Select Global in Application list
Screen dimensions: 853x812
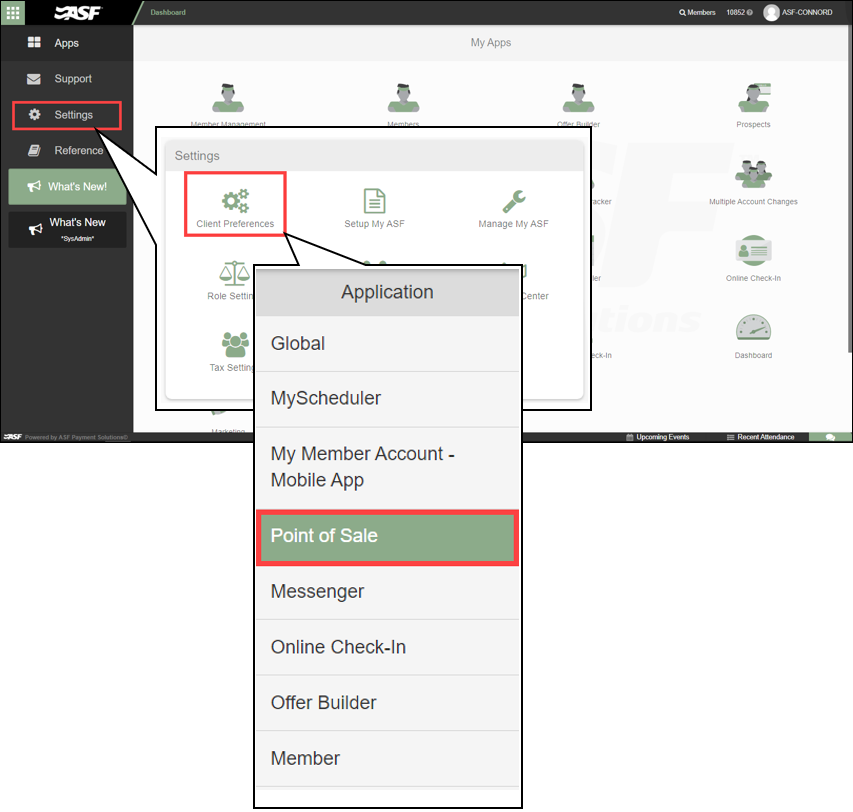click(387, 344)
